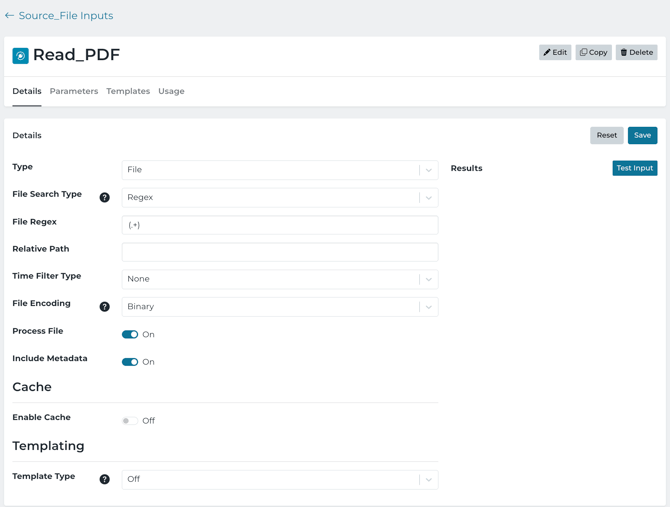Click the Cache section heading

[32, 387]
